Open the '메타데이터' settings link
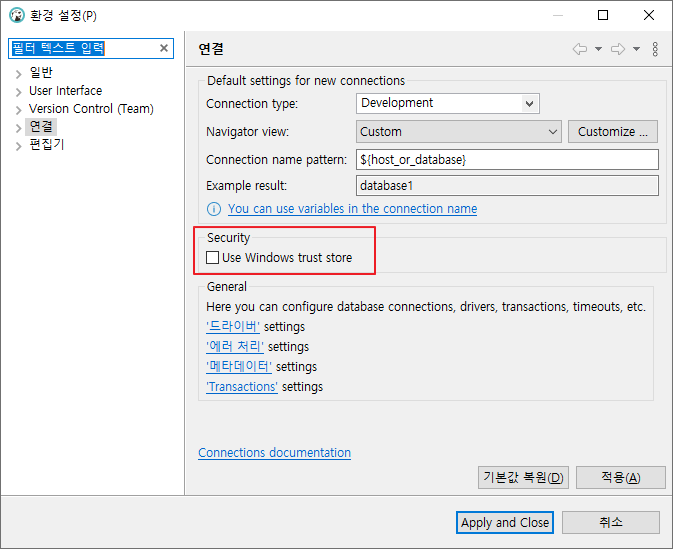 click(x=239, y=367)
